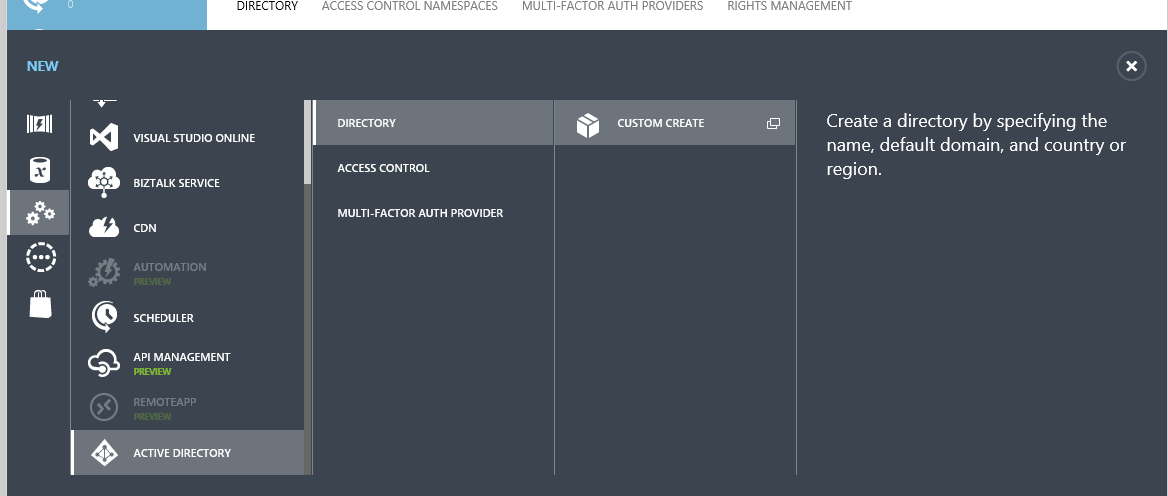Switch to ACCESS CONTROL NAMESPACES tab
Screen dimensions: 1168x496
pyautogui.click(x=410, y=6)
